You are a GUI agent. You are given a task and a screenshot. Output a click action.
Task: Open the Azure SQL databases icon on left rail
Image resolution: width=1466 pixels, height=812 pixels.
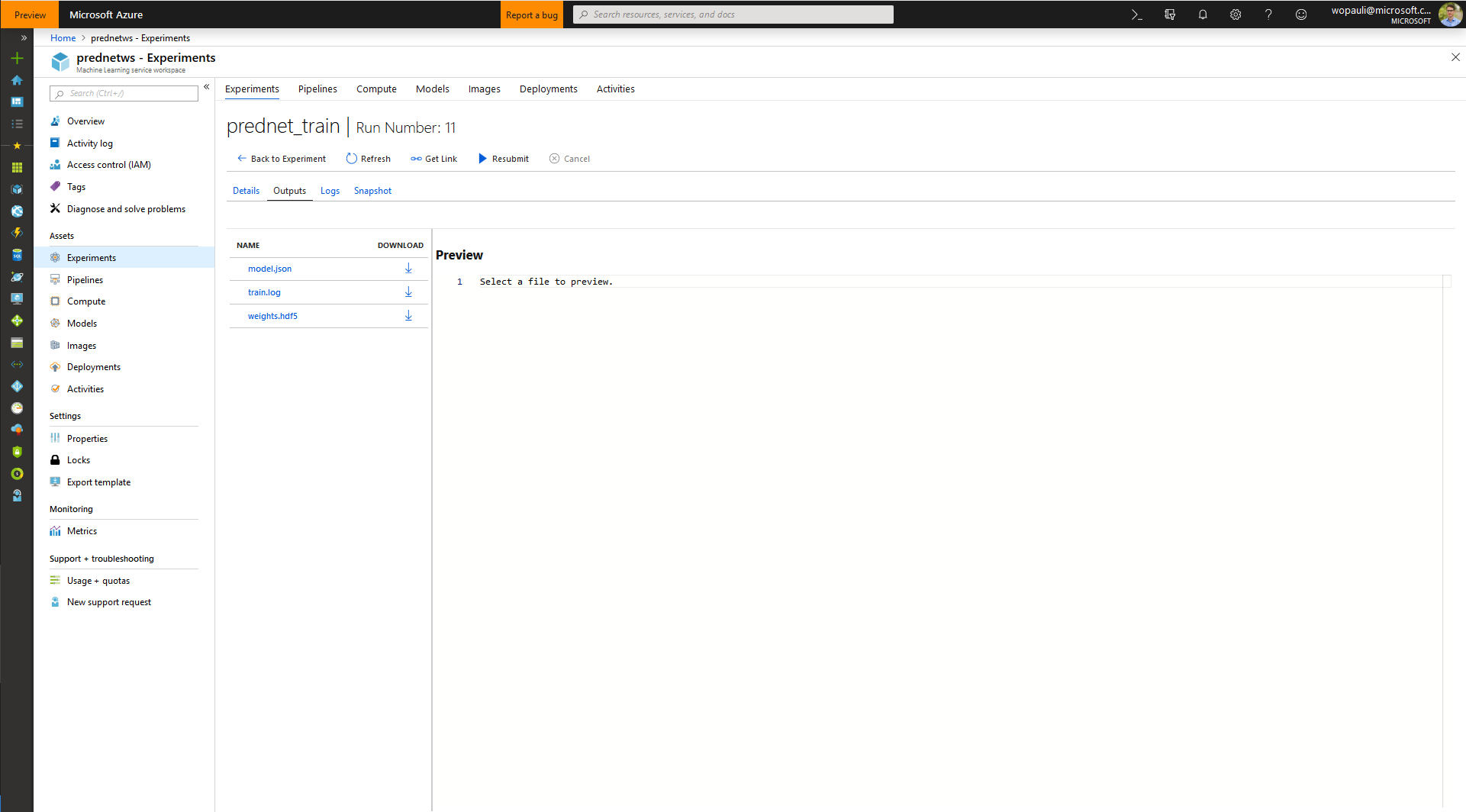[x=17, y=255]
